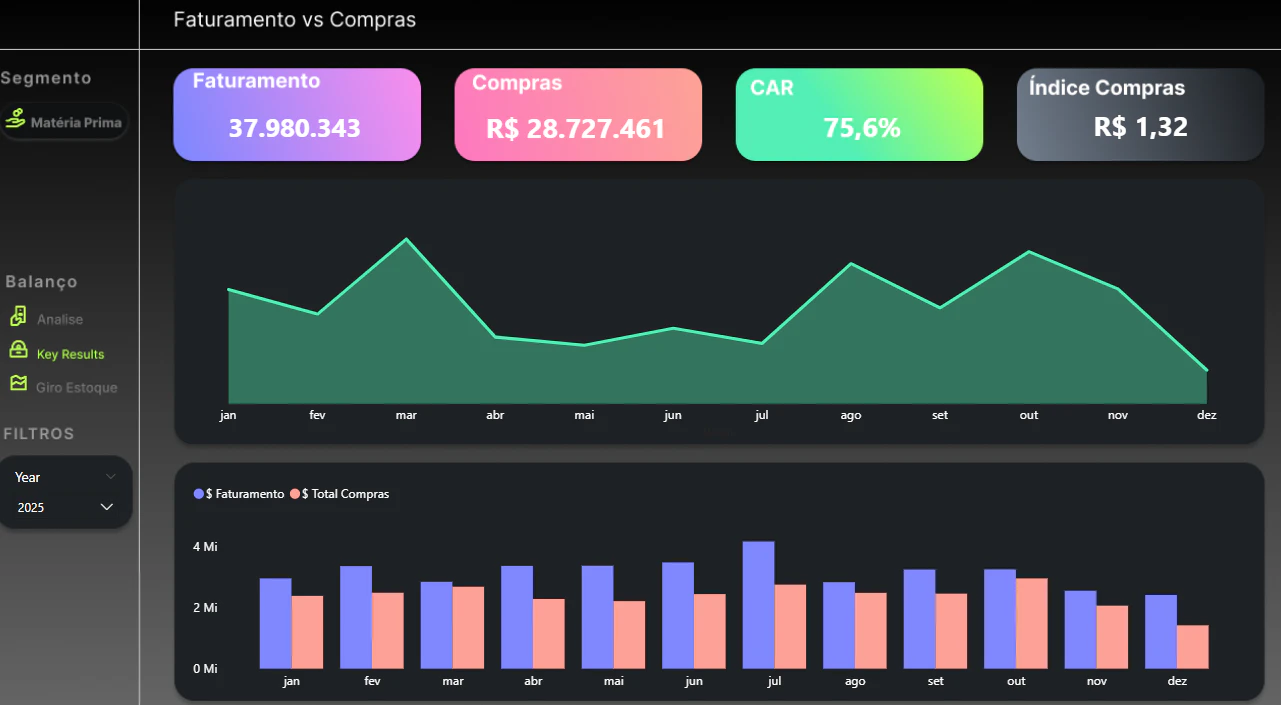Screen dimensions: 1281x705
Task: Click the Analise document icon
Action: (x=18, y=317)
